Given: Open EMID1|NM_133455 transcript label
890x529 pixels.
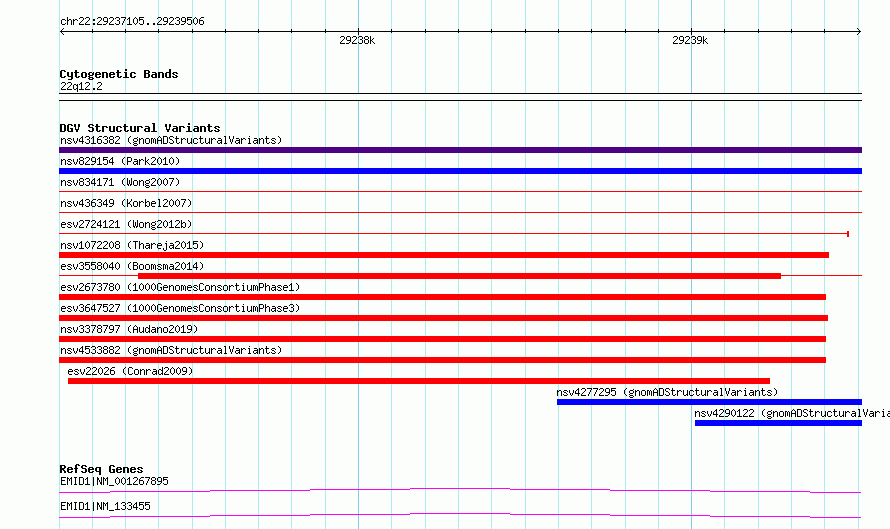Looking at the screenshot, I should pyautogui.click(x=105, y=506).
